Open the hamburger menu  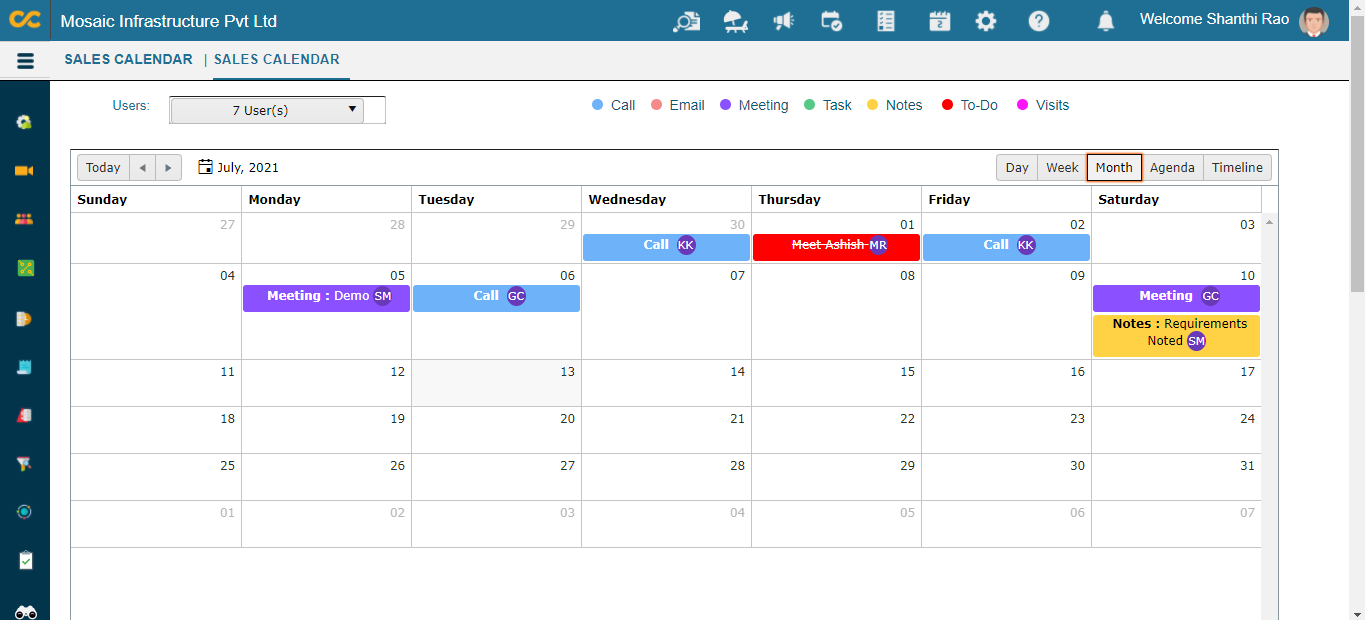point(26,61)
